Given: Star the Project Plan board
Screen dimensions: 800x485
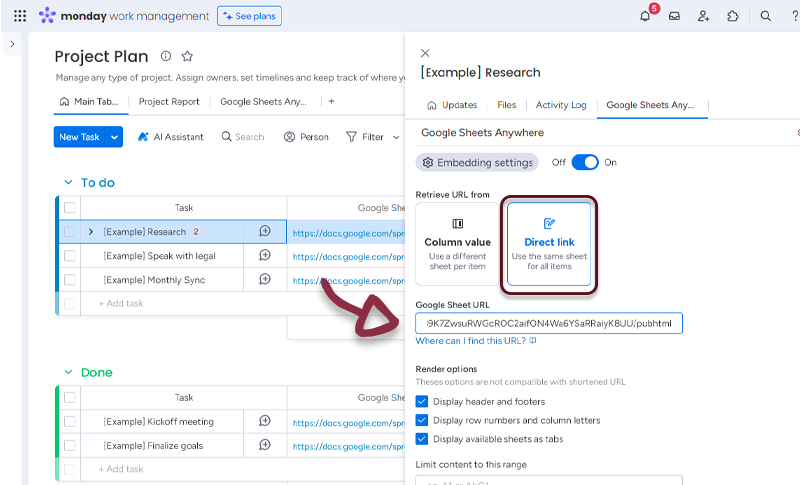Looking at the screenshot, I should tap(187, 57).
